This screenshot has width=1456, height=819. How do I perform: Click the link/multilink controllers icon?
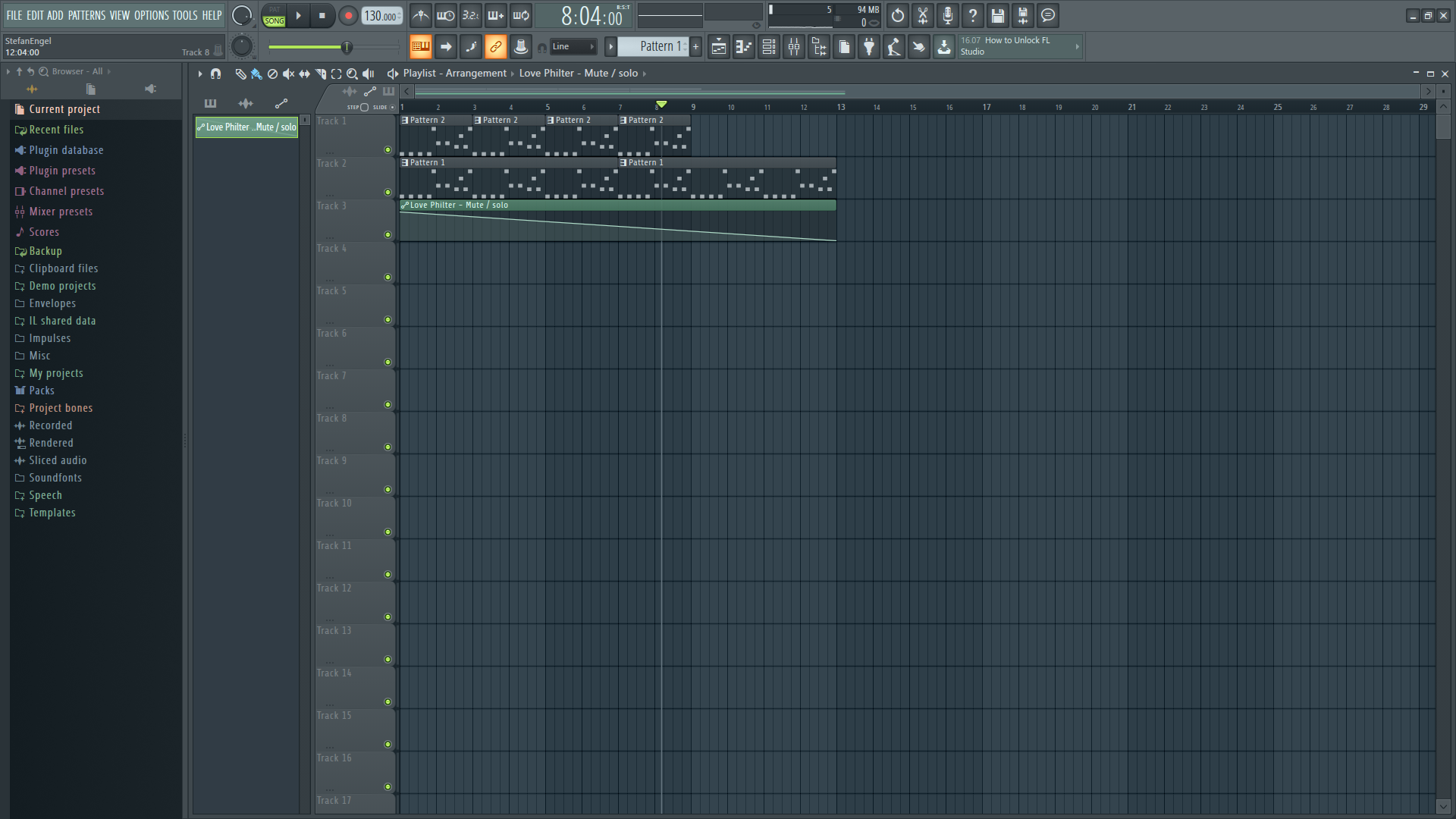496,47
